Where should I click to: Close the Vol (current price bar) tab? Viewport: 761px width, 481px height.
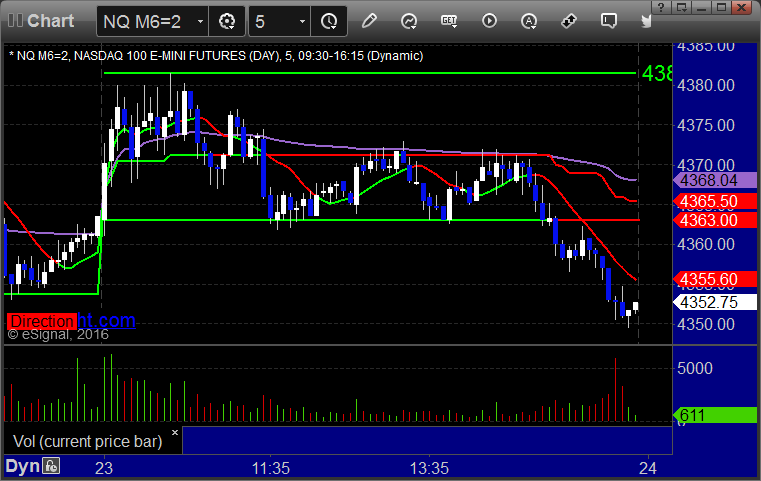coord(175,432)
